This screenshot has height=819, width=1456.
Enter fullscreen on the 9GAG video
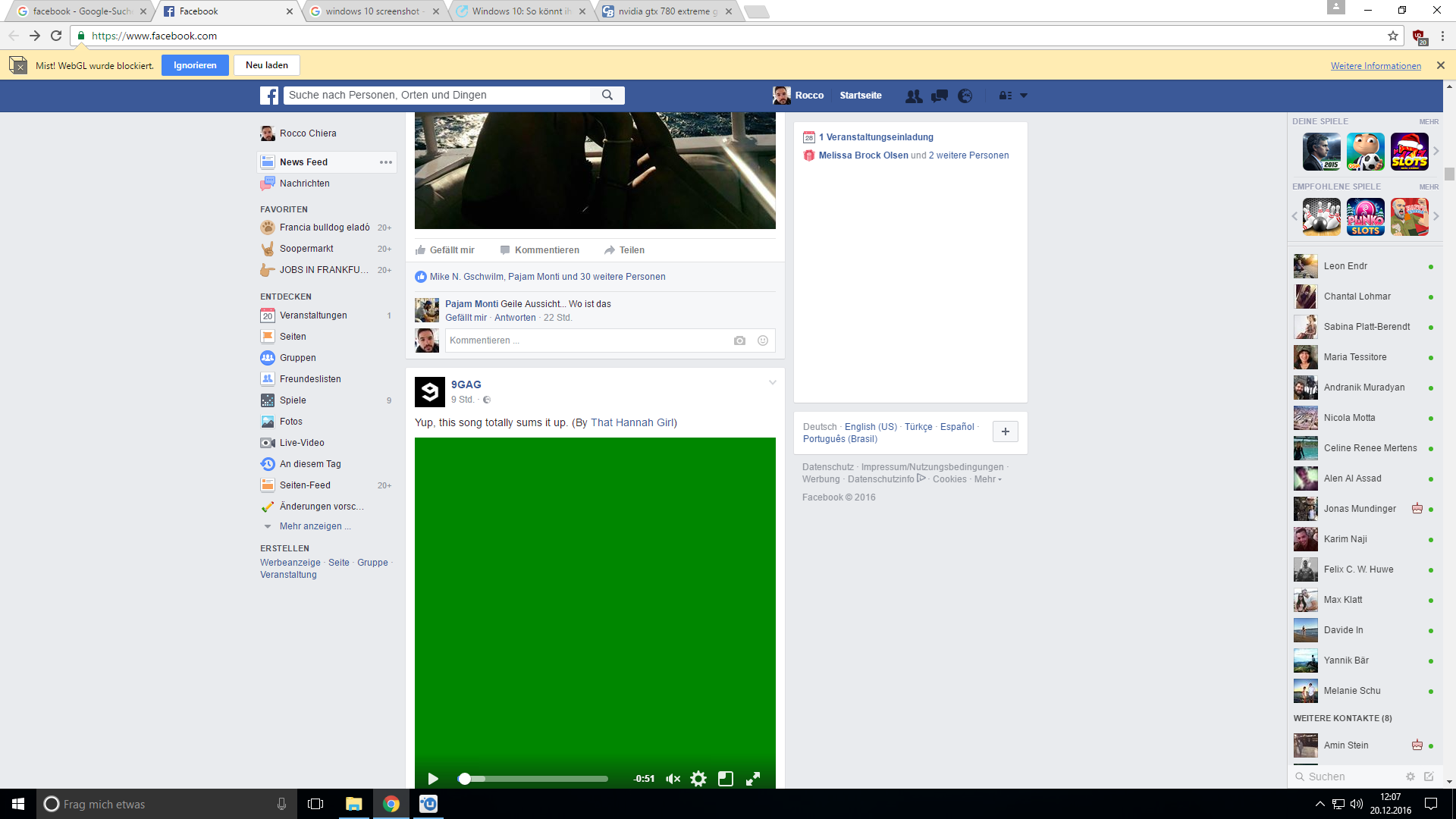coord(753,779)
